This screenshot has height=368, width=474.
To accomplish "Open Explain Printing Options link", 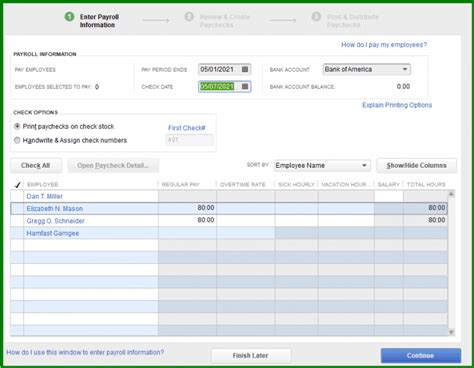I will tap(397, 105).
